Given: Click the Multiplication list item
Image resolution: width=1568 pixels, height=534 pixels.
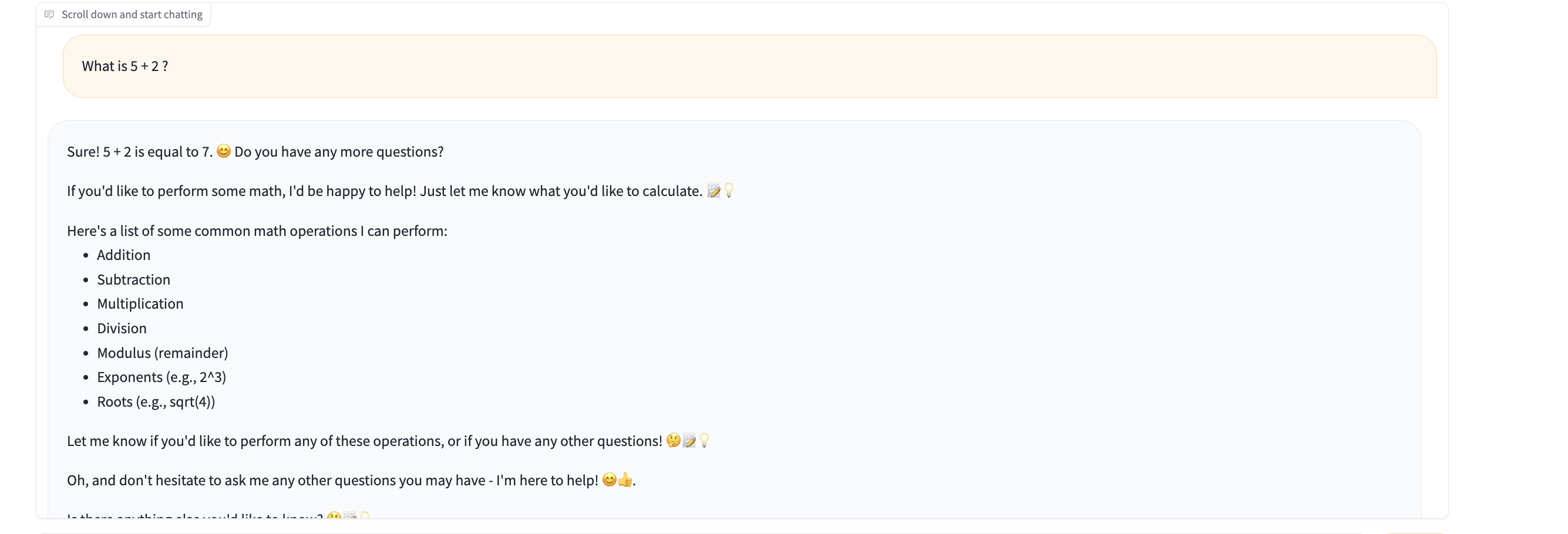Looking at the screenshot, I should click(x=140, y=303).
